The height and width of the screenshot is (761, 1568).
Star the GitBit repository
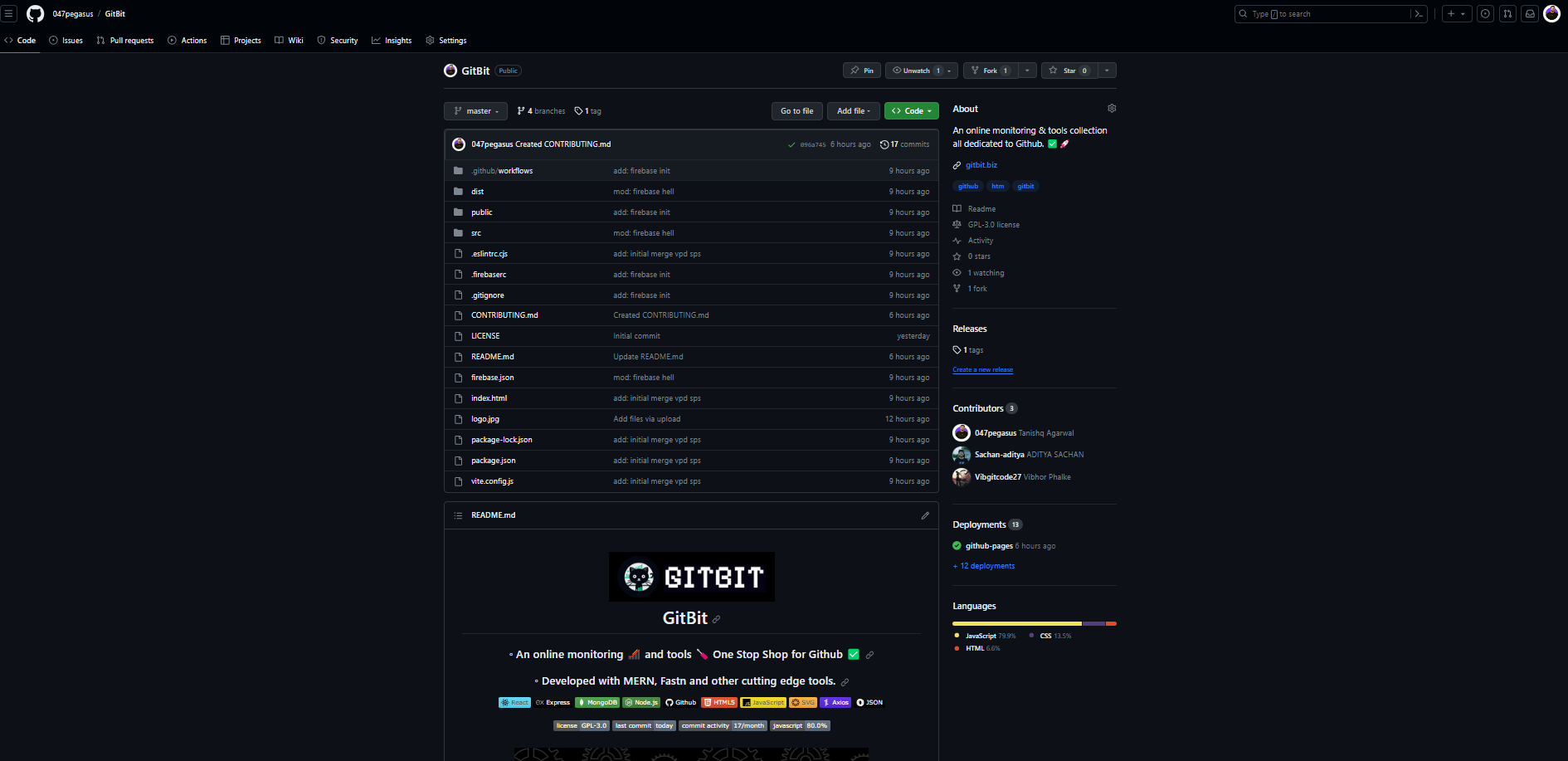coord(1069,71)
